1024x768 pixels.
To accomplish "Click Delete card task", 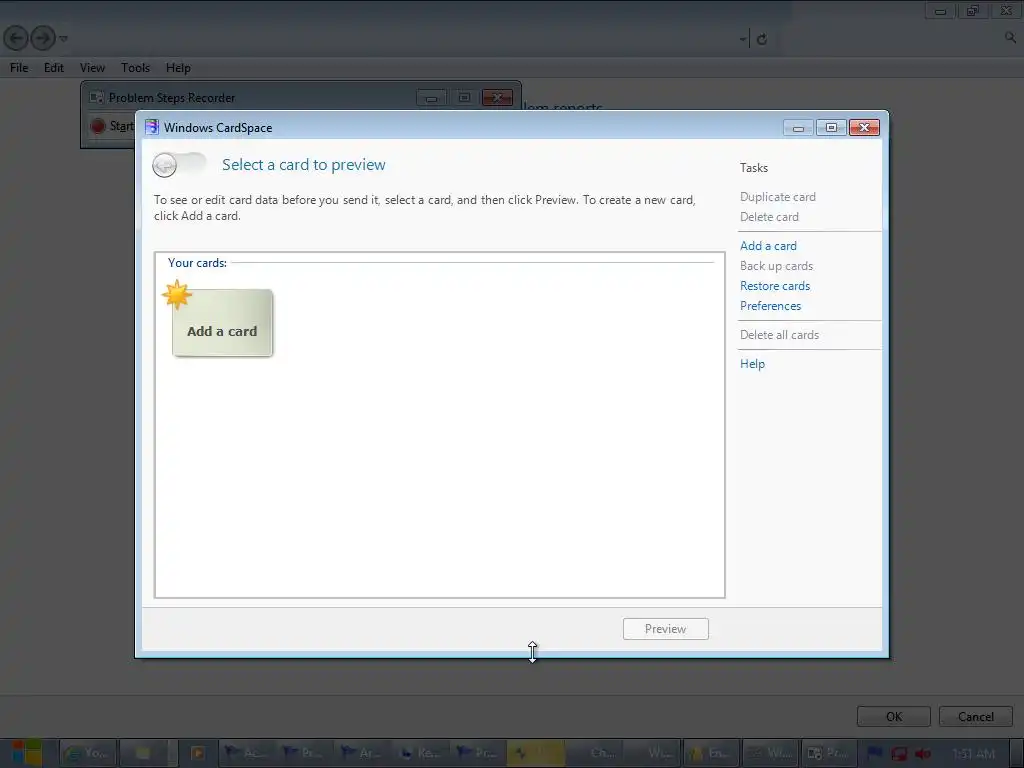I will 769,217.
